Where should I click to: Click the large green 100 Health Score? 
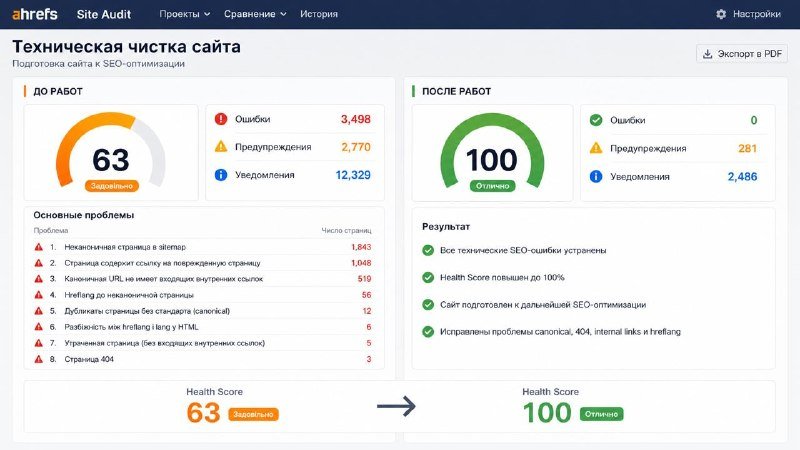(x=547, y=413)
